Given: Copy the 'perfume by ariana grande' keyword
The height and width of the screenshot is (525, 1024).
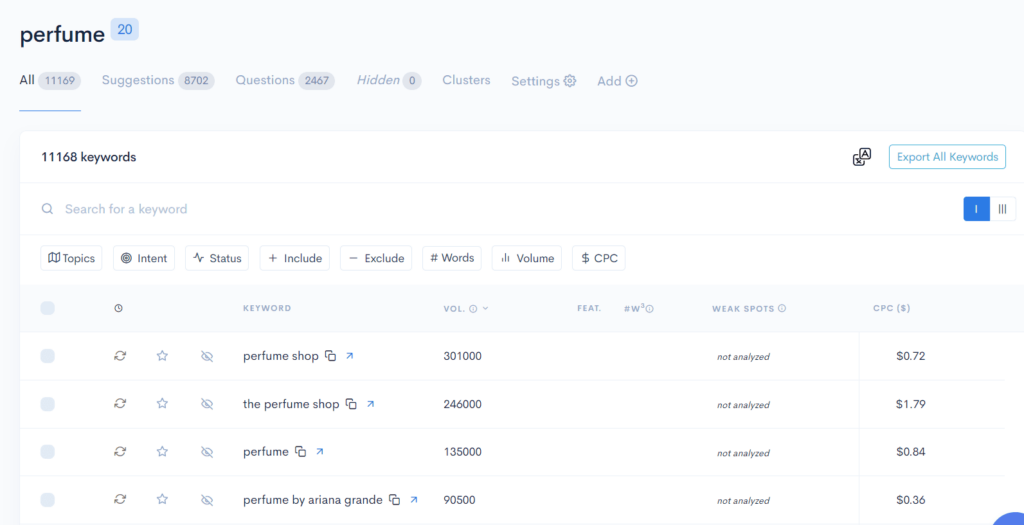Looking at the screenshot, I should (394, 500).
